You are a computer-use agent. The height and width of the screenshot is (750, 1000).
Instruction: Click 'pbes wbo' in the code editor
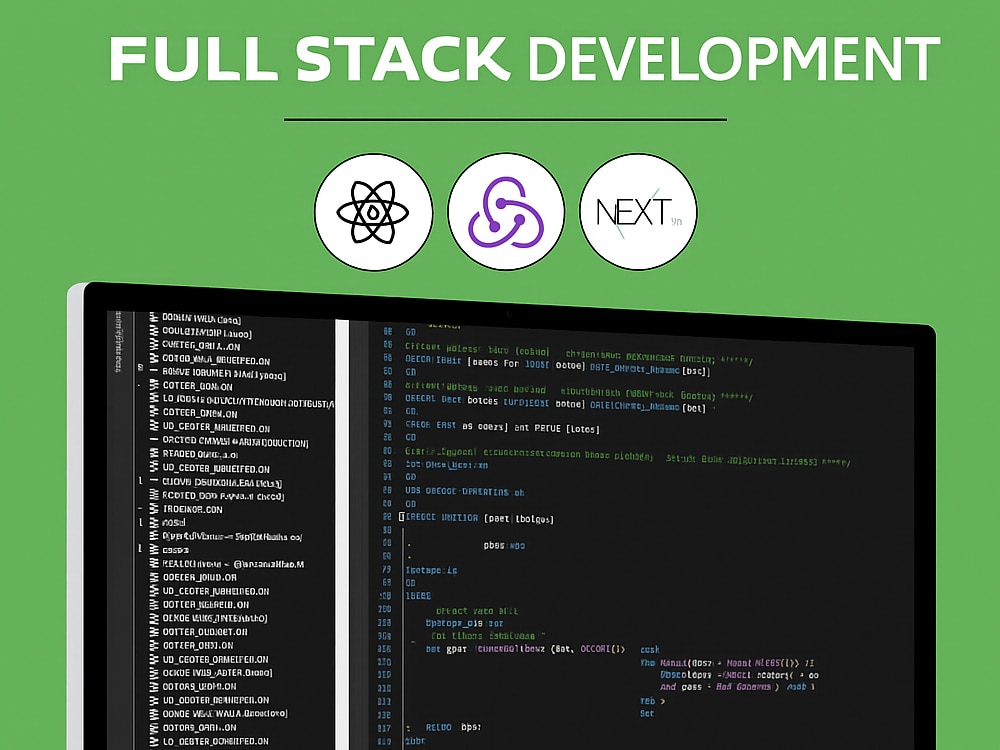(x=504, y=545)
